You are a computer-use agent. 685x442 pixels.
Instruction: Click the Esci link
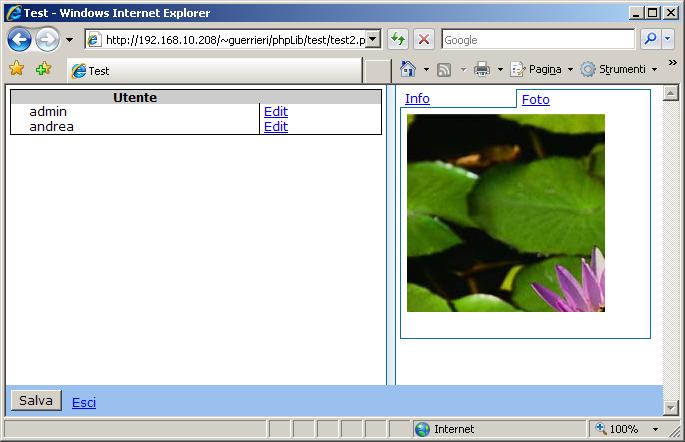pyautogui.click(x=84, y=402)
